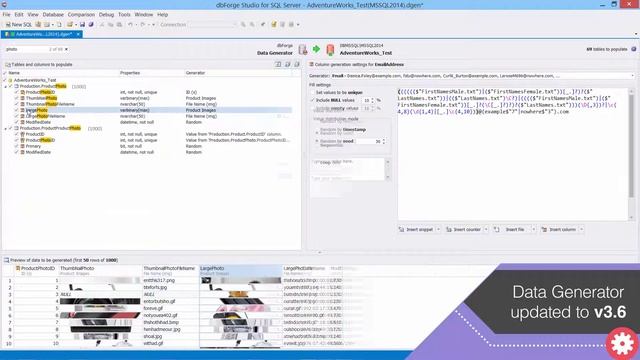Adjust the Random by seed value spinner
This screenshot has height=360, width=640.
pos(384,141)
